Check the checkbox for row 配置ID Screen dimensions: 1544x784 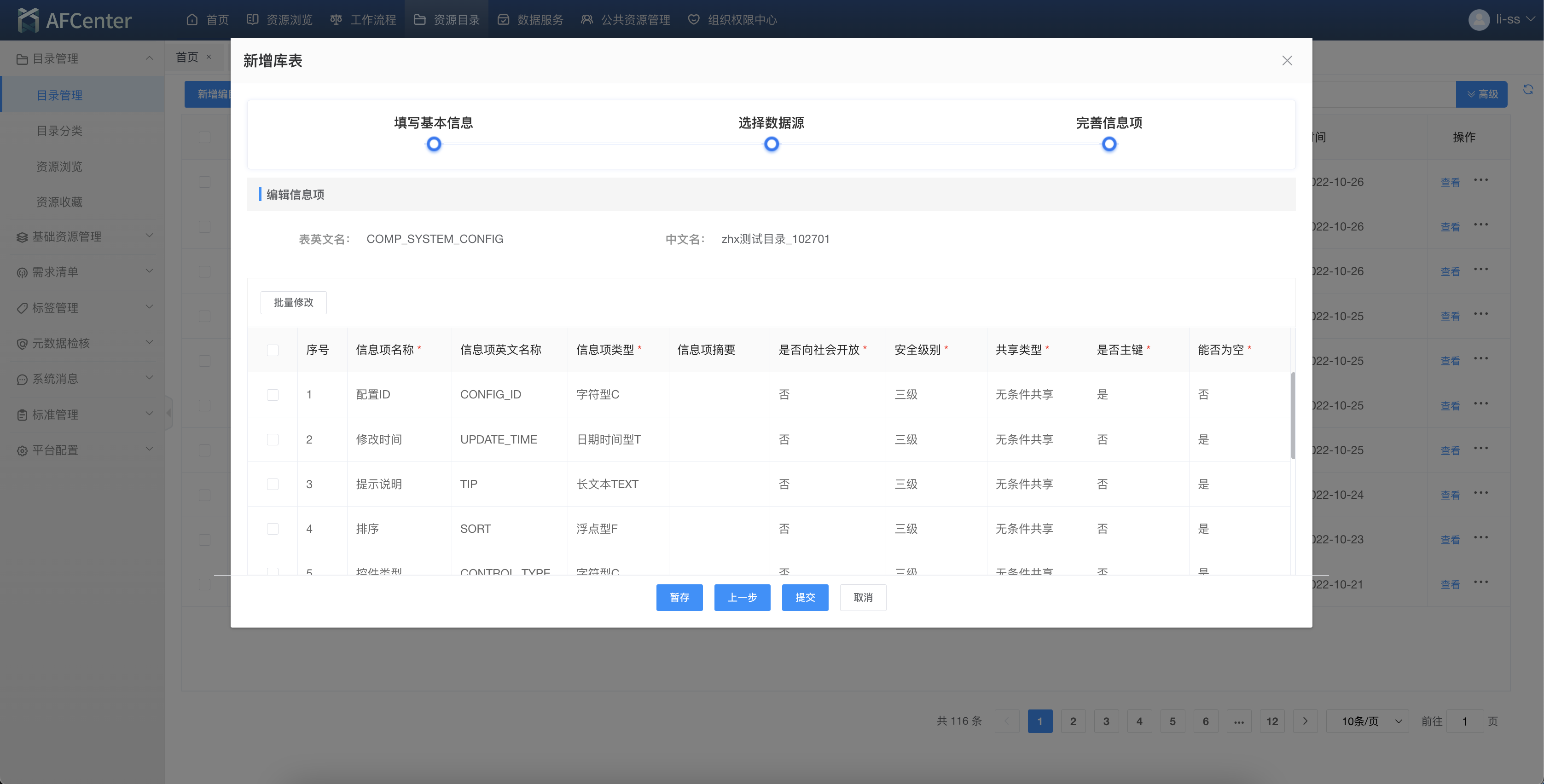(273, 395)
